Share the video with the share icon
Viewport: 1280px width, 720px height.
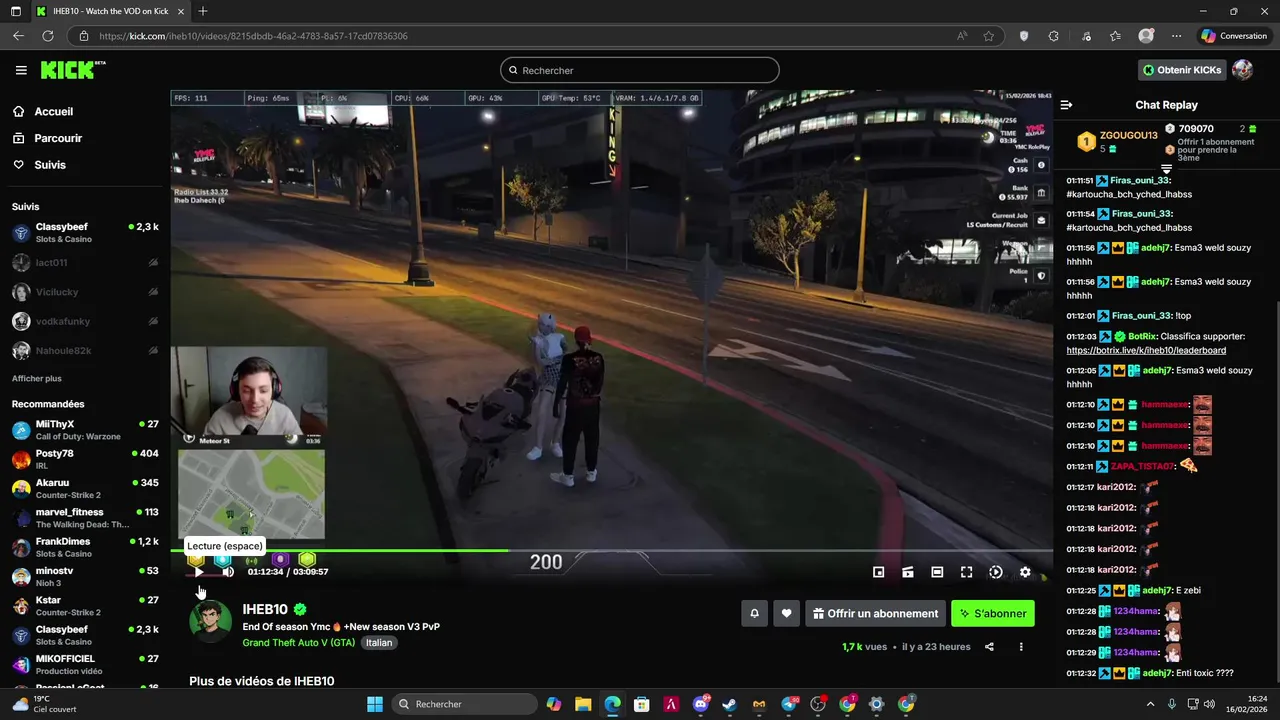989,647
